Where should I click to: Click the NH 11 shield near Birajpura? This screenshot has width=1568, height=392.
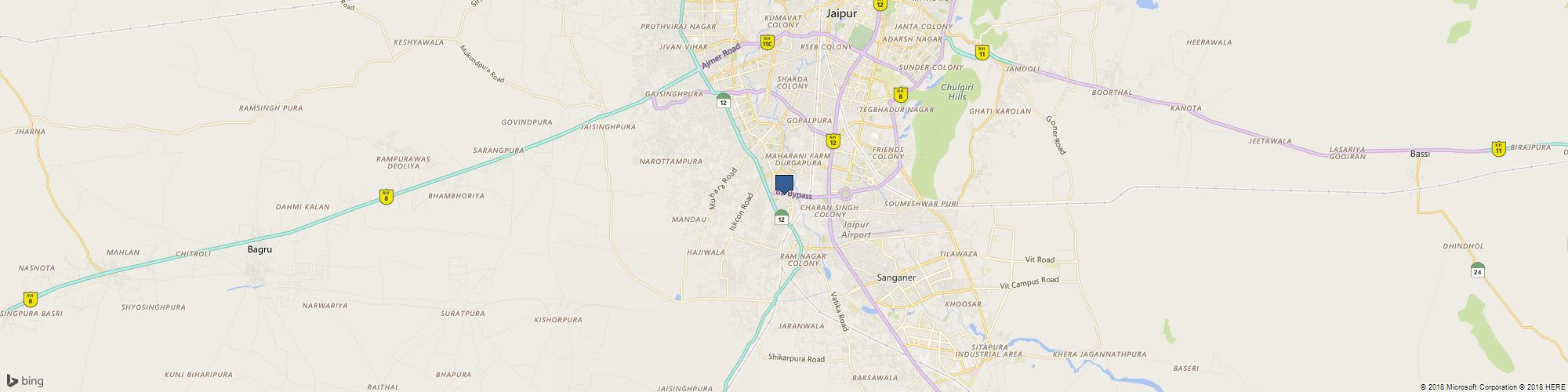(1498, 149)
